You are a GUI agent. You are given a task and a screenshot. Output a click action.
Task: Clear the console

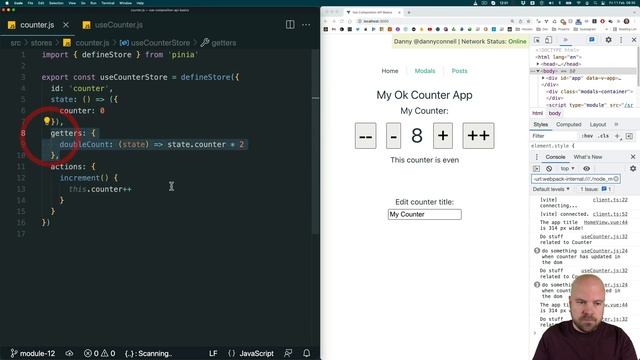549,169
